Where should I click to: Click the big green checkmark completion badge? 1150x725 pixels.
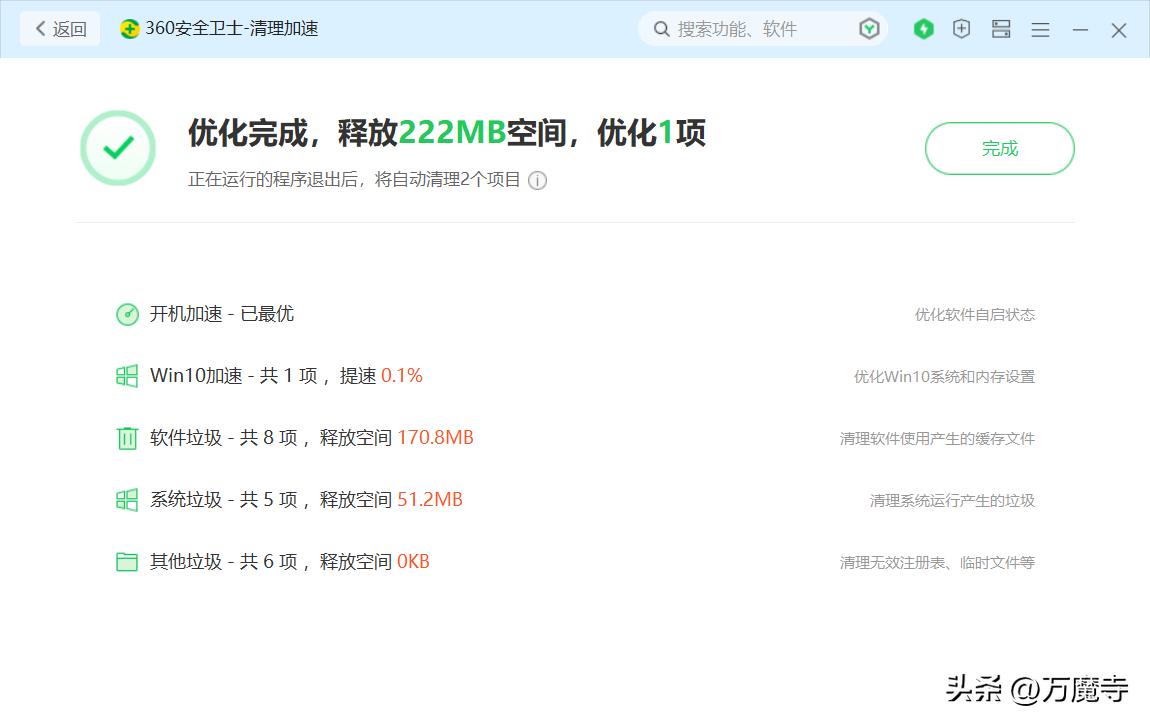pyautogui.click(x=118, y=147)
